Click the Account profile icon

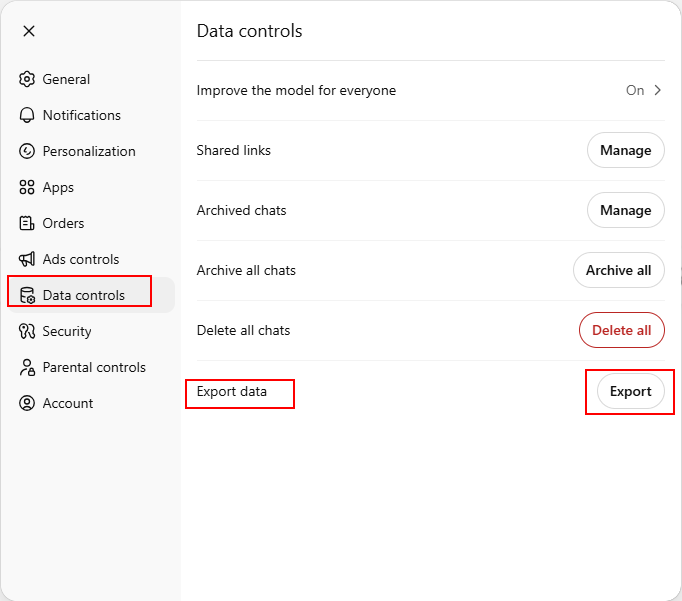pyautogui.click(x=27, y=403)
